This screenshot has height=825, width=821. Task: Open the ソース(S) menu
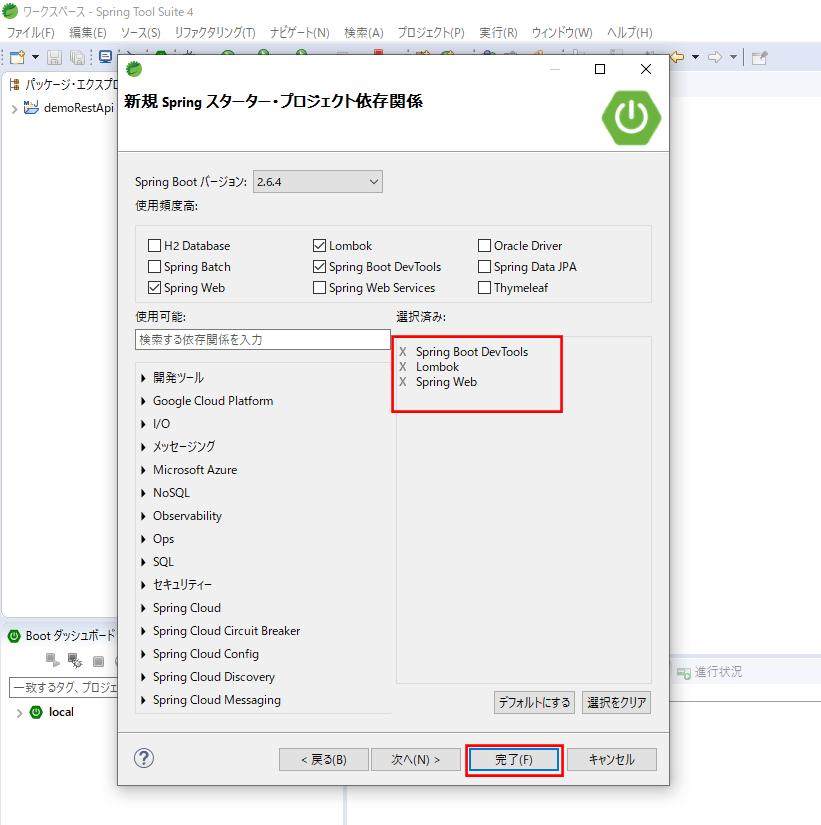(x=141, y=33)
